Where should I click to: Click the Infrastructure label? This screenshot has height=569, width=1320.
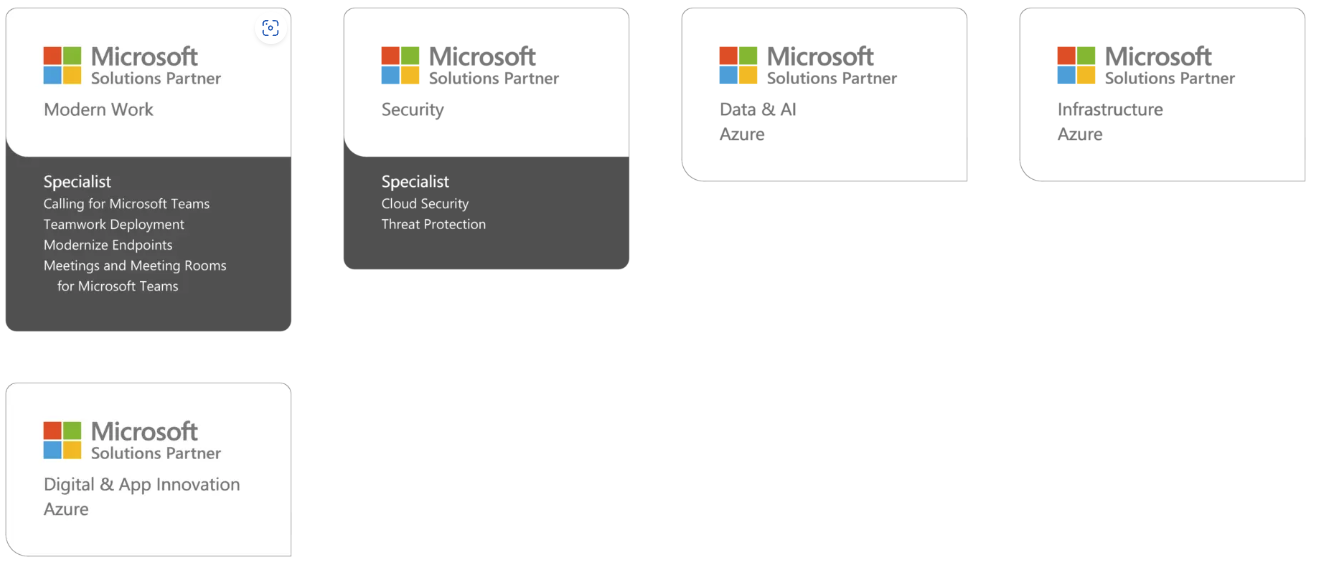pyautogui.click(x=1110, y=110)
